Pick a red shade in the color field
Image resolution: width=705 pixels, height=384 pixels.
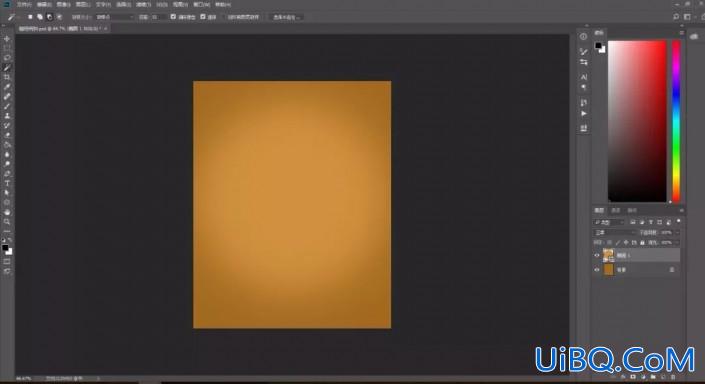pyautogui.click(x=637, y=121)
